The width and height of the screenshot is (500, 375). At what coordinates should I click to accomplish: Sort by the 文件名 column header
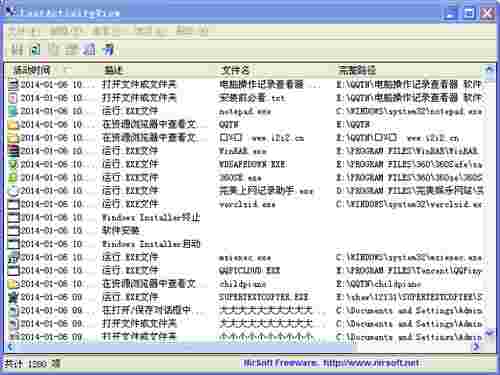tap(235, 70)
